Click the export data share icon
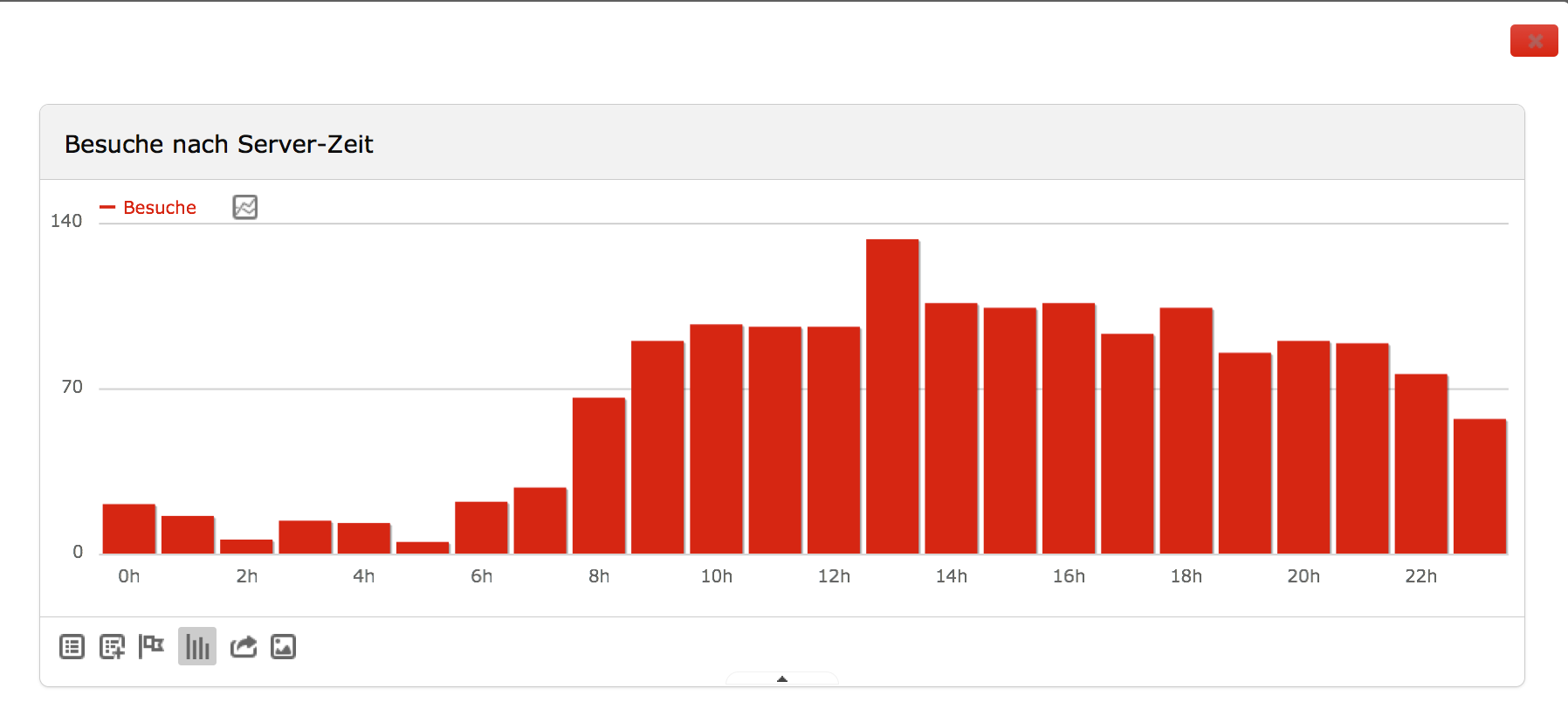Viewport: 1568px width, 716px height. coord(243,647)
